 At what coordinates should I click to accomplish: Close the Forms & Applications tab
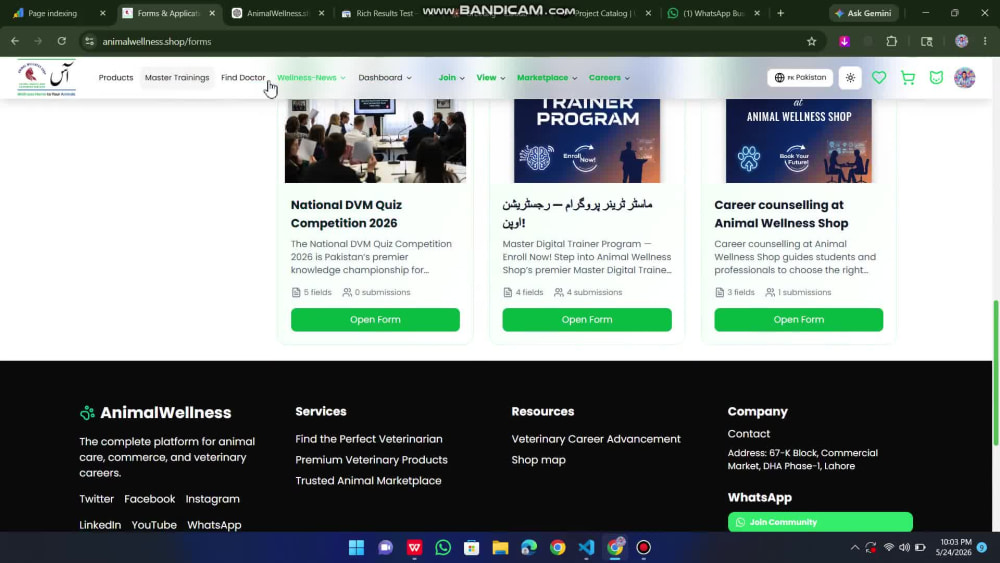pyautogui.click(x=212, y=13)
